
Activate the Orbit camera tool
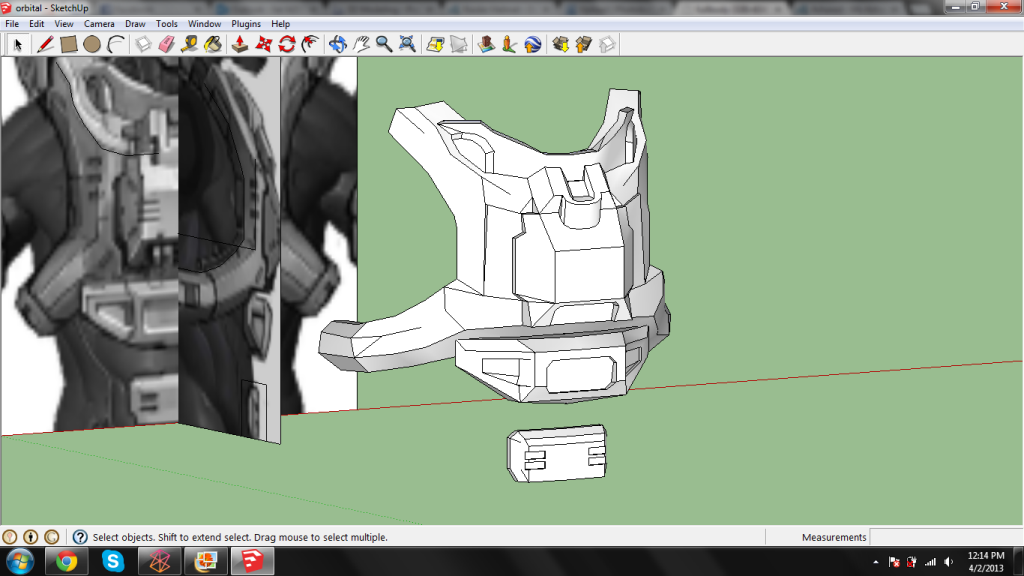[337, 44]
